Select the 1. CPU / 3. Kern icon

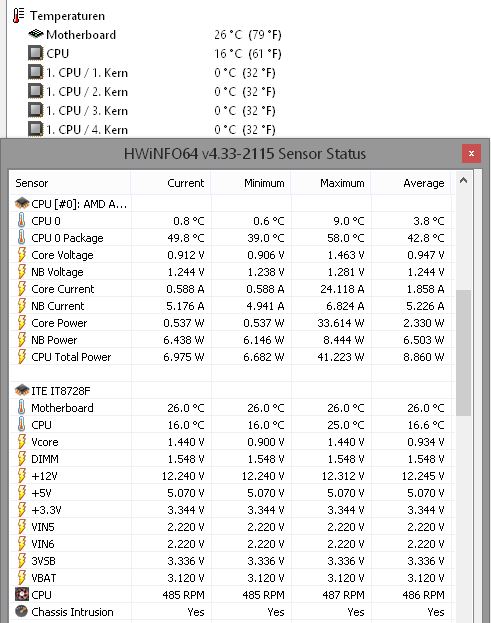(x=35, y=110)
